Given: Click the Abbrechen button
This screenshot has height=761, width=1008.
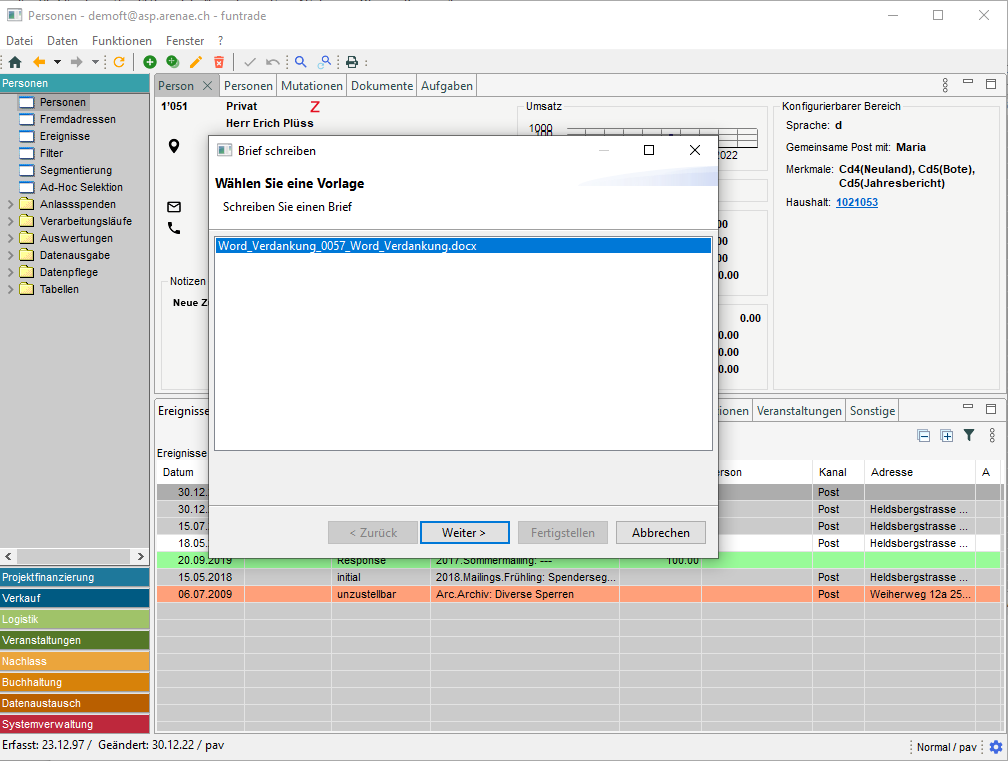Looking at the screenshot, I should coord(660,533).
